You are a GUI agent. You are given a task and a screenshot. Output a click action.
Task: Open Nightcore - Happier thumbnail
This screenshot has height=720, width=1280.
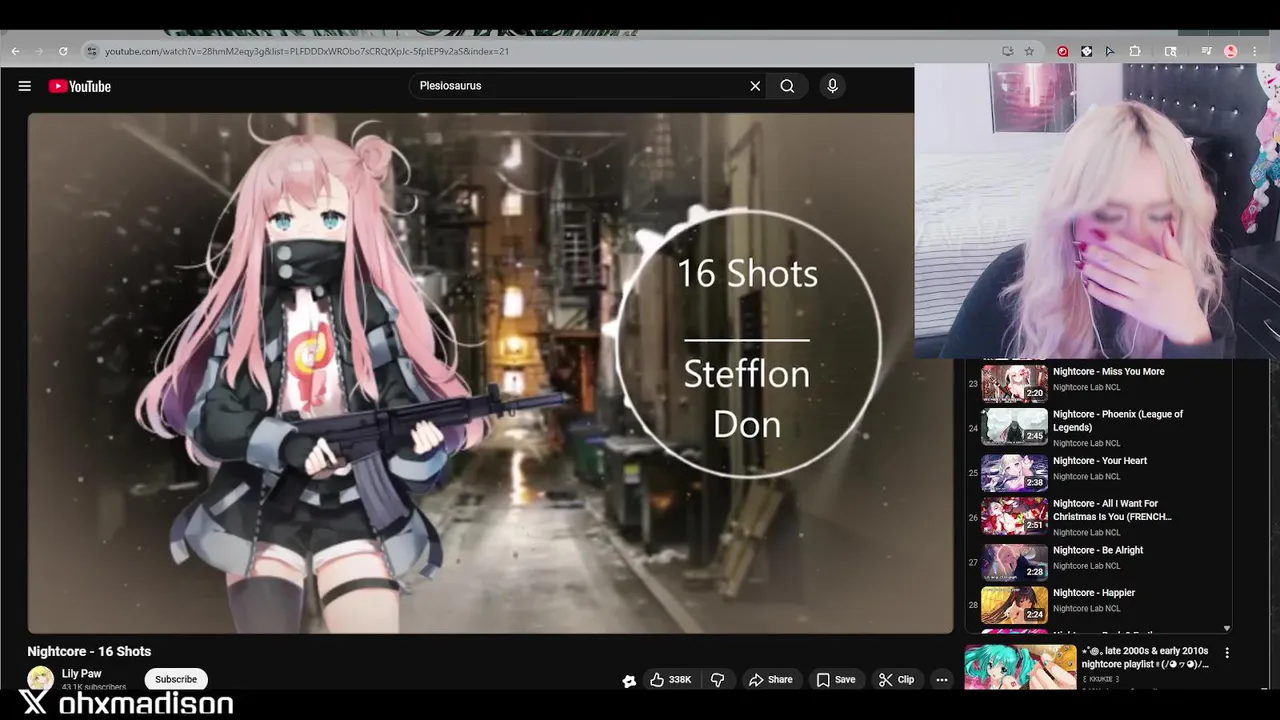(x=1014, y=604)
